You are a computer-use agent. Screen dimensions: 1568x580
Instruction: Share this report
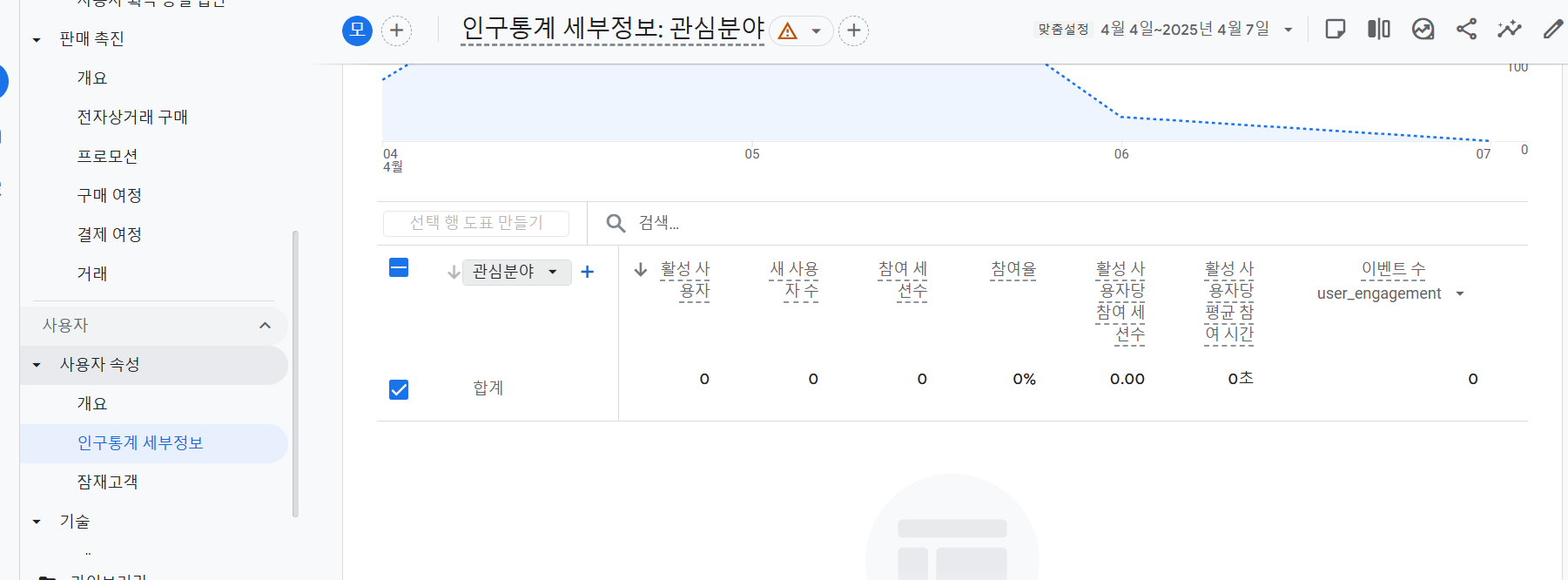pyautogui.click(x=1467, y=30)
